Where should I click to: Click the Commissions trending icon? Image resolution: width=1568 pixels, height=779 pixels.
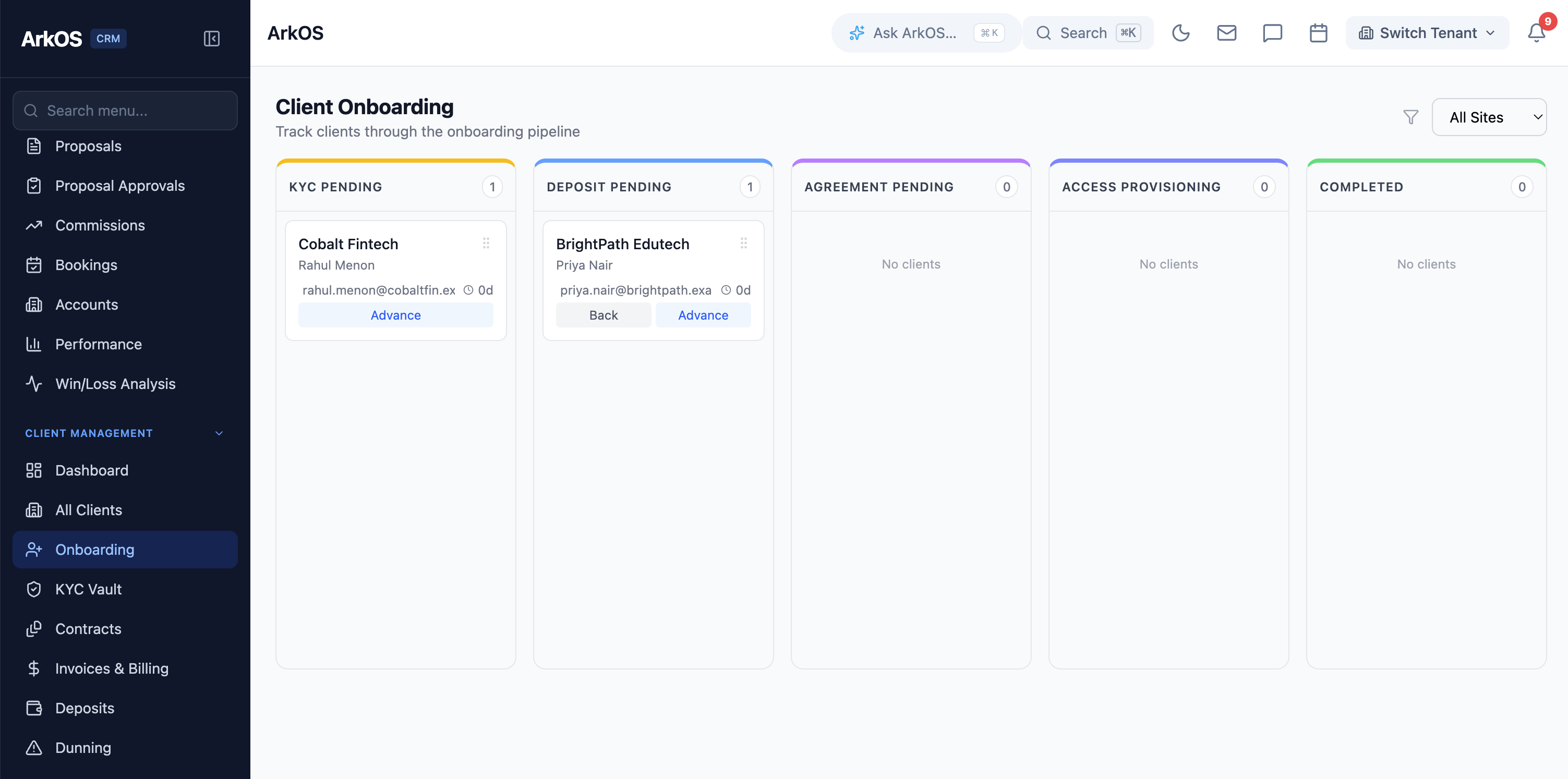click(34, 225)
